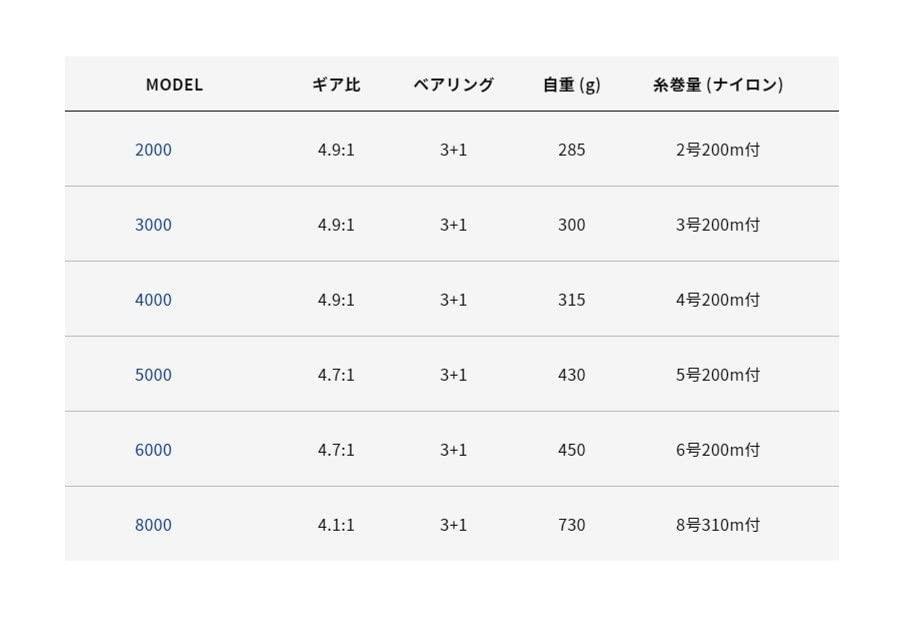The height and width of the screenshot is (618, 900).
Task: Click the 430 weight value
Action: pos(571,375)
